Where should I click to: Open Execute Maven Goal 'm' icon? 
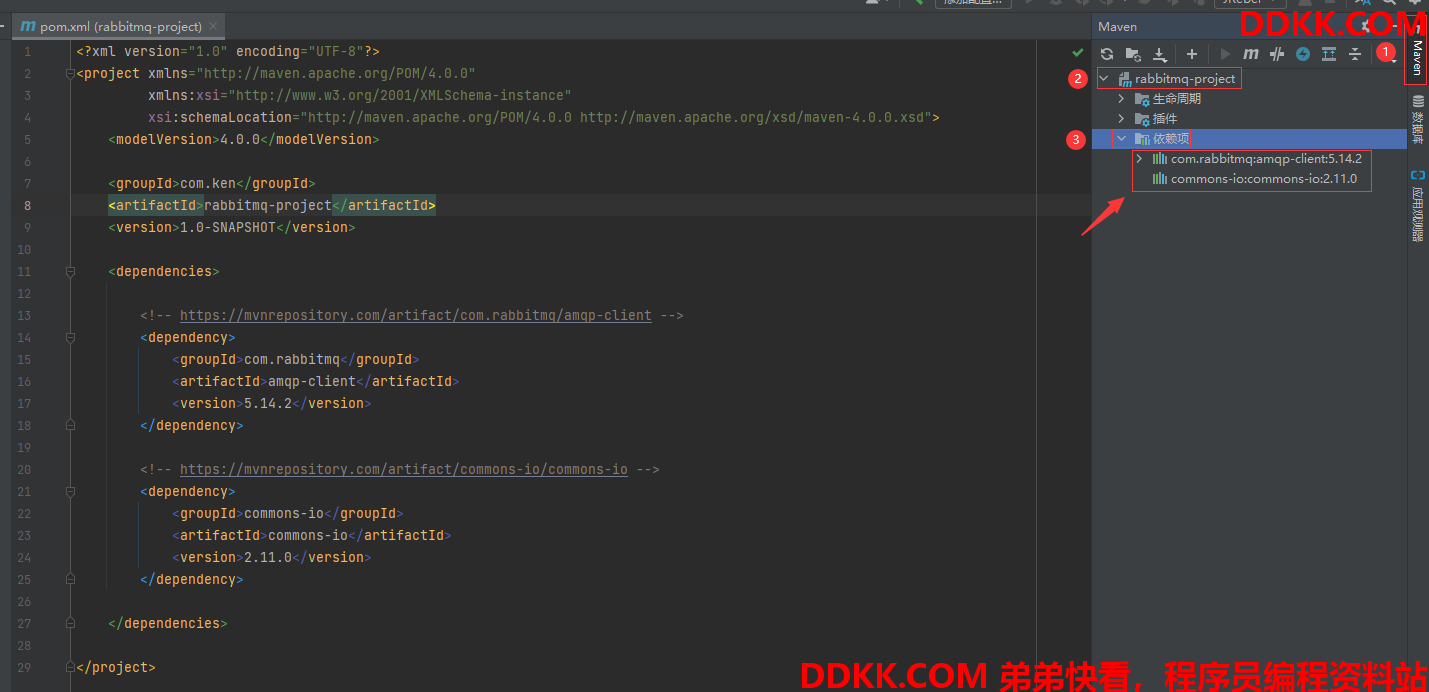[x=1251, y=54]
